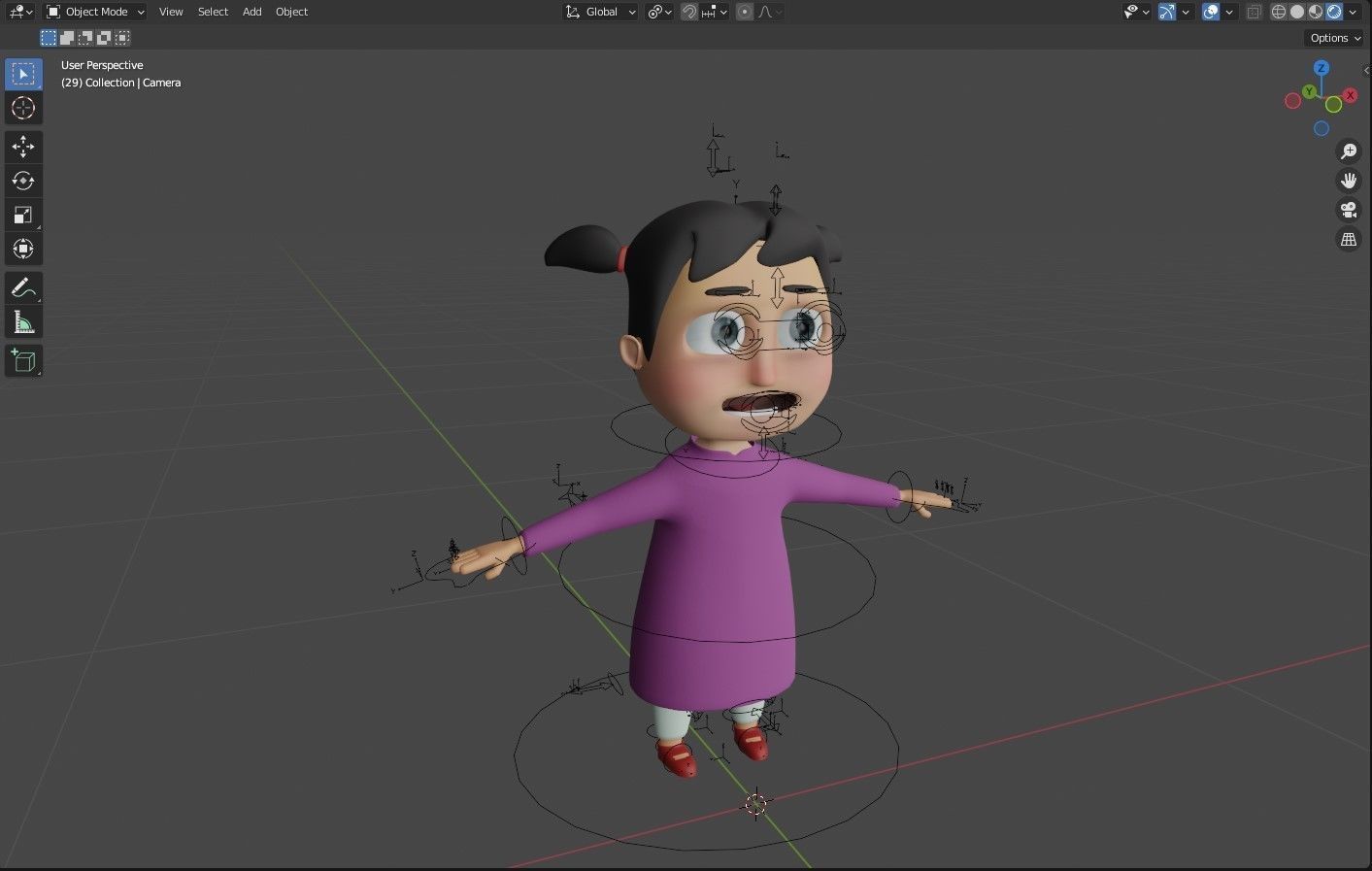
Task: Open the Add menu
Action: click(x=251, y=12)
